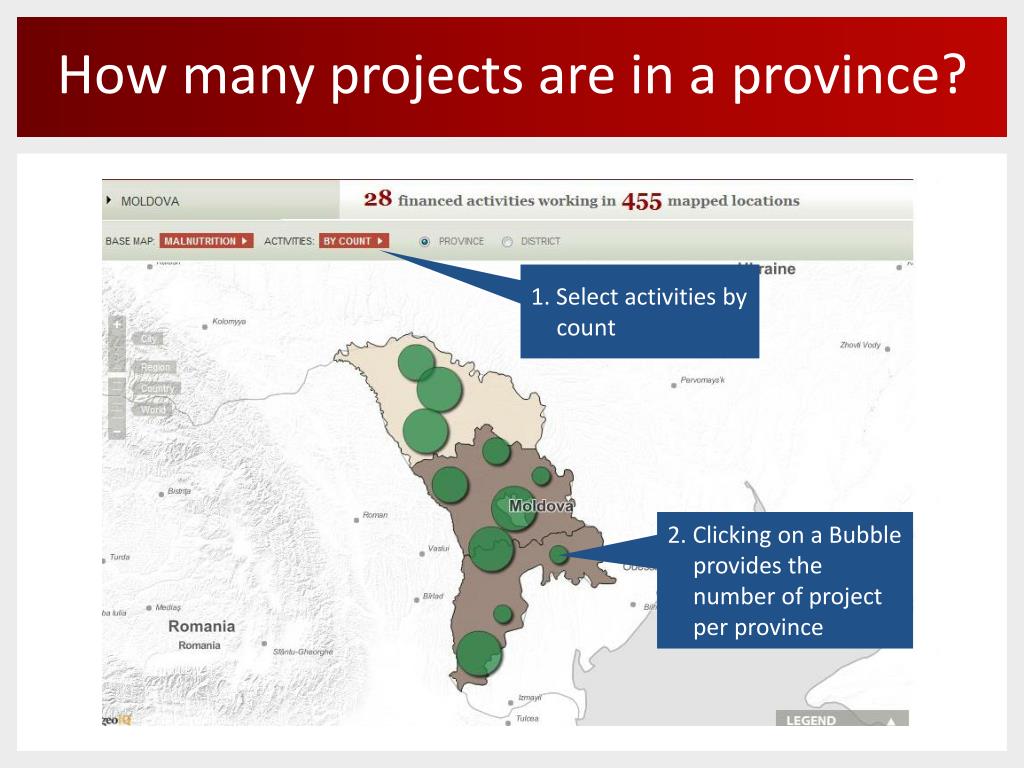Viewport: 1024px width, 768px height.
Task: Click the Turda city label
Action: tap(120, 557)
